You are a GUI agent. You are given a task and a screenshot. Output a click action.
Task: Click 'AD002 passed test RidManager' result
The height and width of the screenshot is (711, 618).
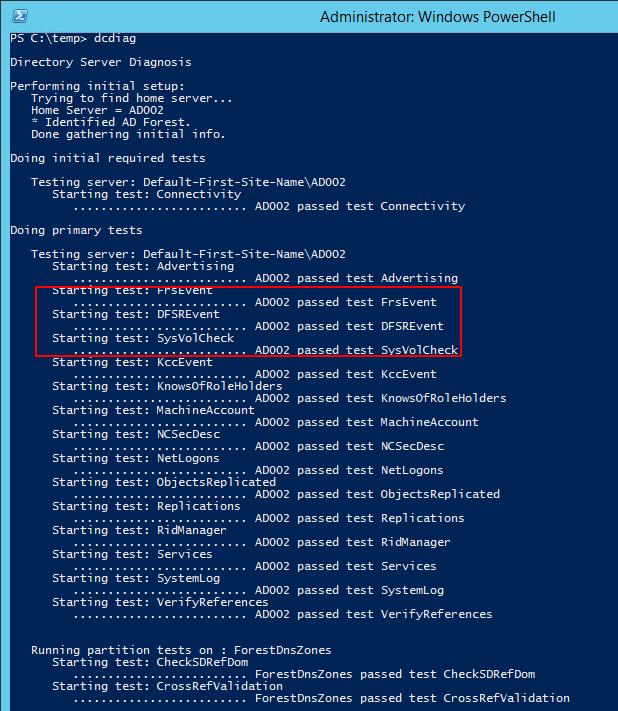tap(353, 542)
